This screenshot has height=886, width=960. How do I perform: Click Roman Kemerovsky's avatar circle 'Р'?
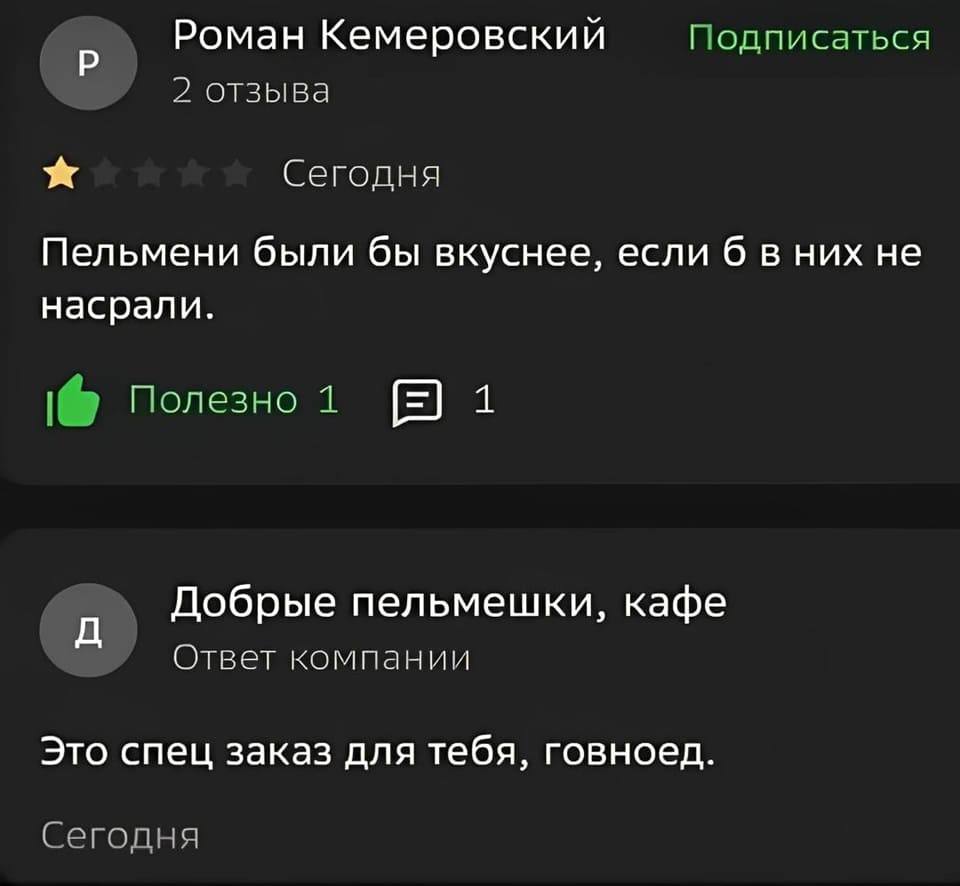point(88,62)
